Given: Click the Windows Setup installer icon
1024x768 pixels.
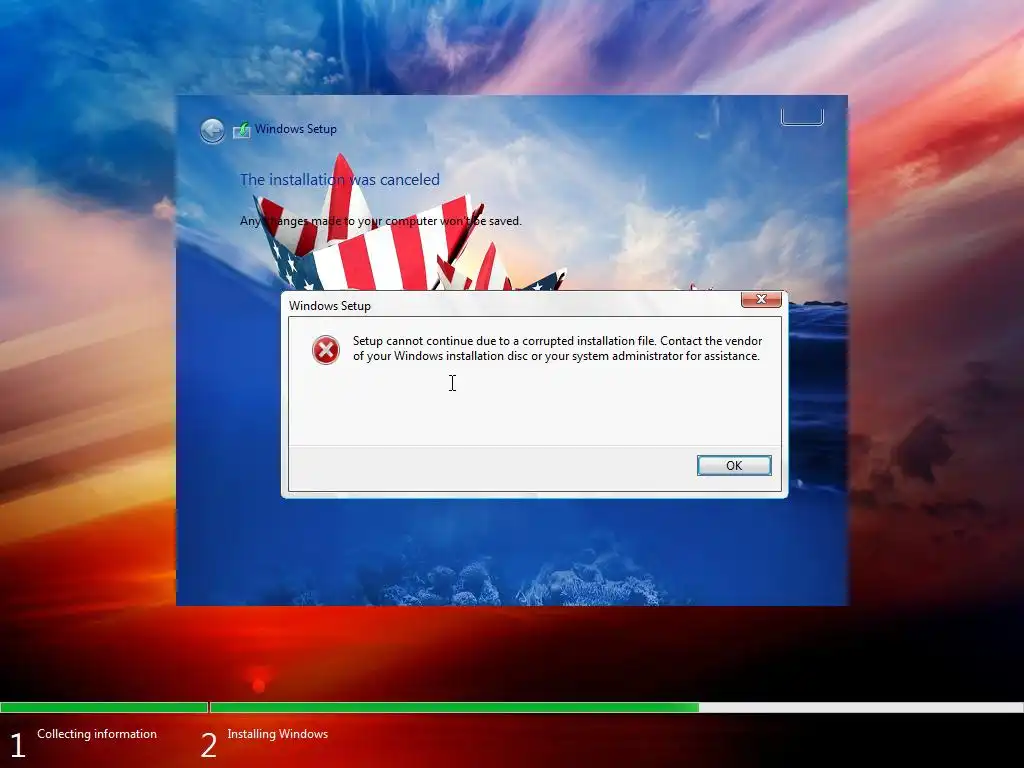Looking at the screenshot, I should coord(241,130).
